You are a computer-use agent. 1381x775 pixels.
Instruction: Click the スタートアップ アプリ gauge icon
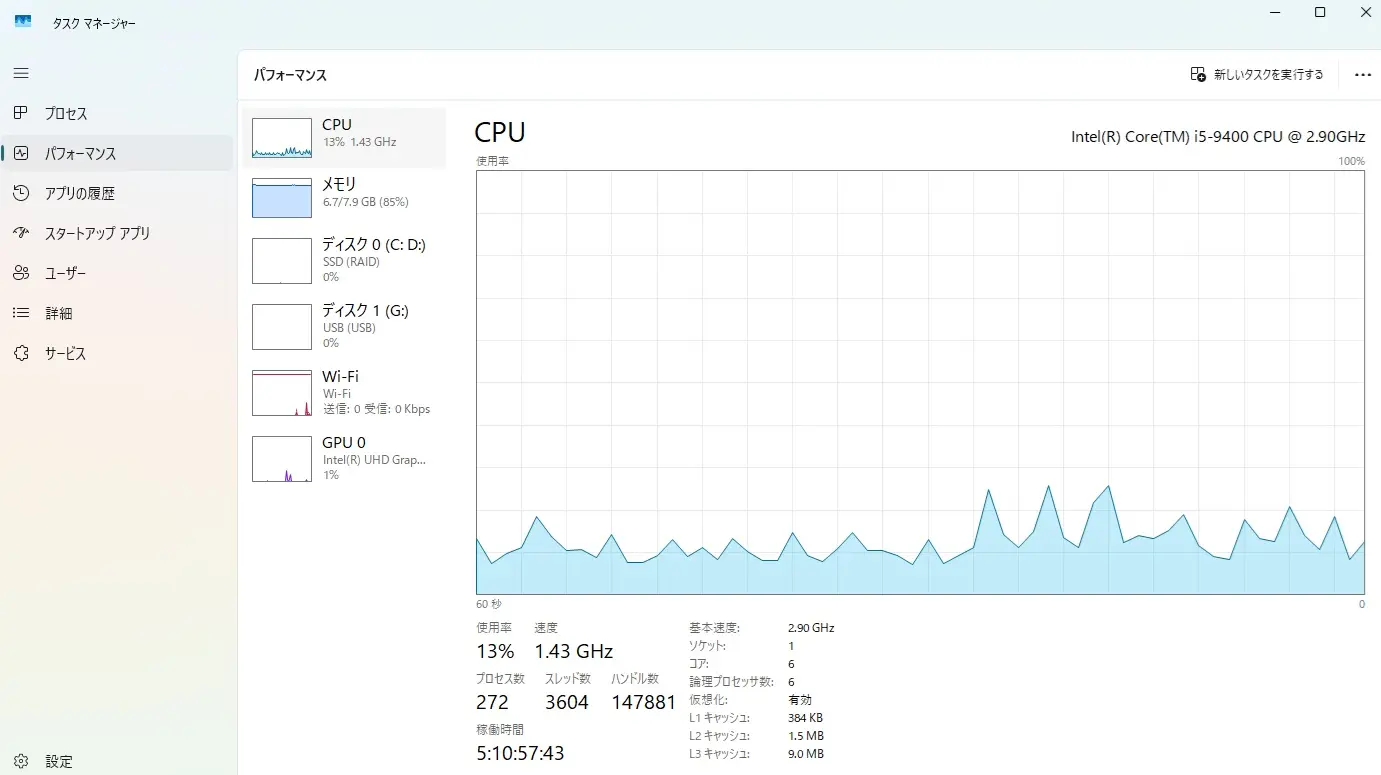(21, 233)
